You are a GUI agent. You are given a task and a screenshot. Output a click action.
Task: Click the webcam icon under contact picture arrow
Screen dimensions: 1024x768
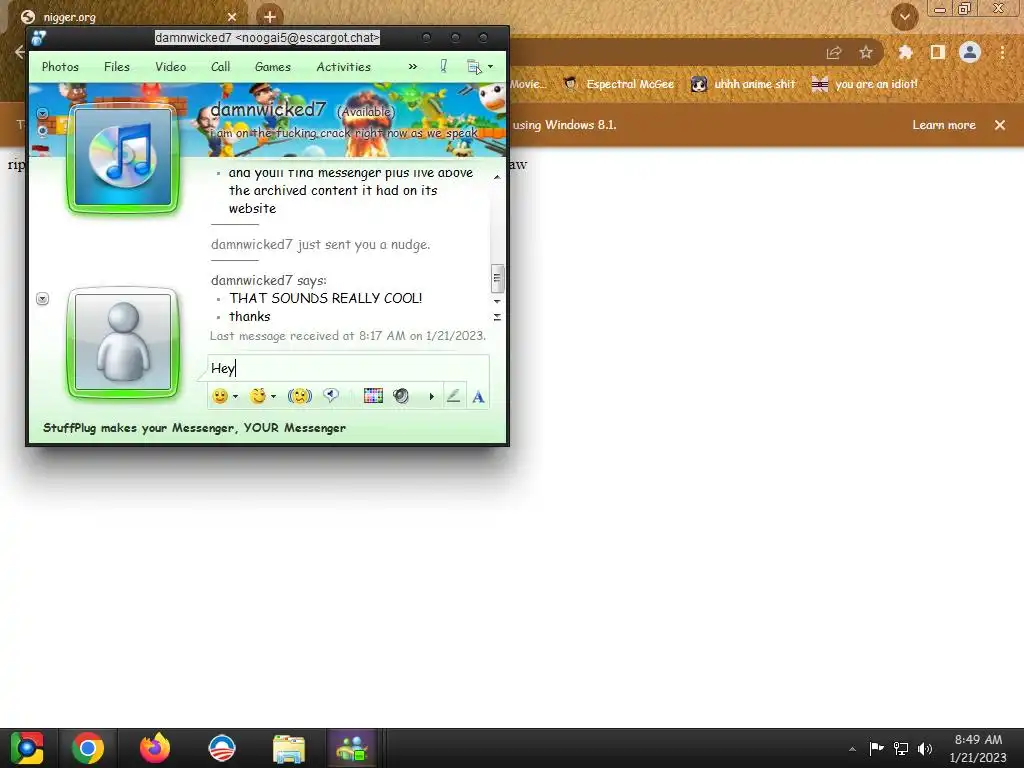coord(42,131)
